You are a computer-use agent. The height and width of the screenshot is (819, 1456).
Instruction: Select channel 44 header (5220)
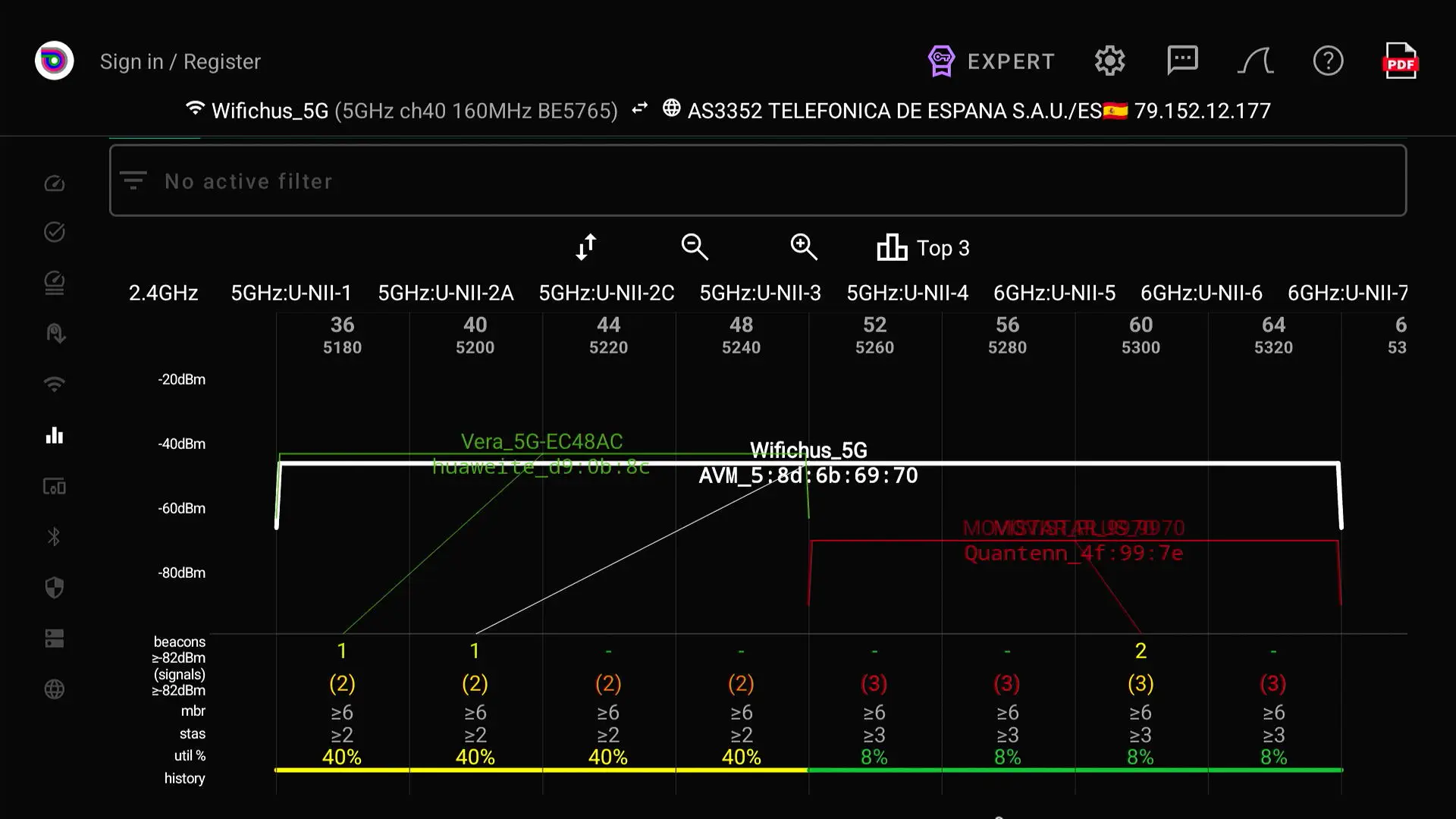(x=608, y=335)
